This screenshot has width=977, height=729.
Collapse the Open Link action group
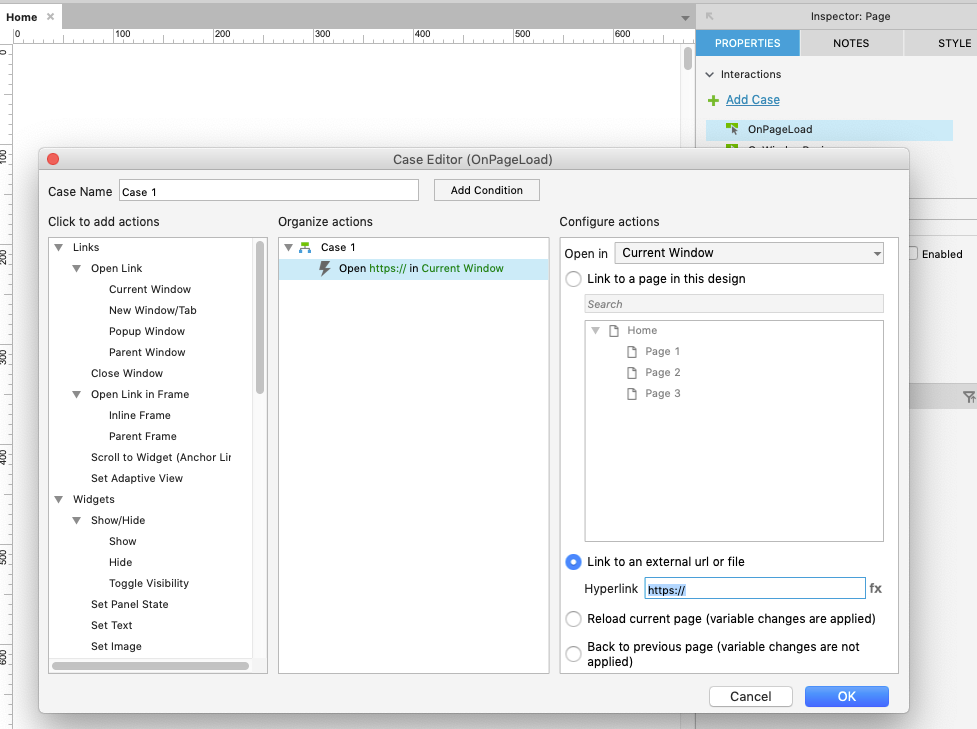pos(77,268)
